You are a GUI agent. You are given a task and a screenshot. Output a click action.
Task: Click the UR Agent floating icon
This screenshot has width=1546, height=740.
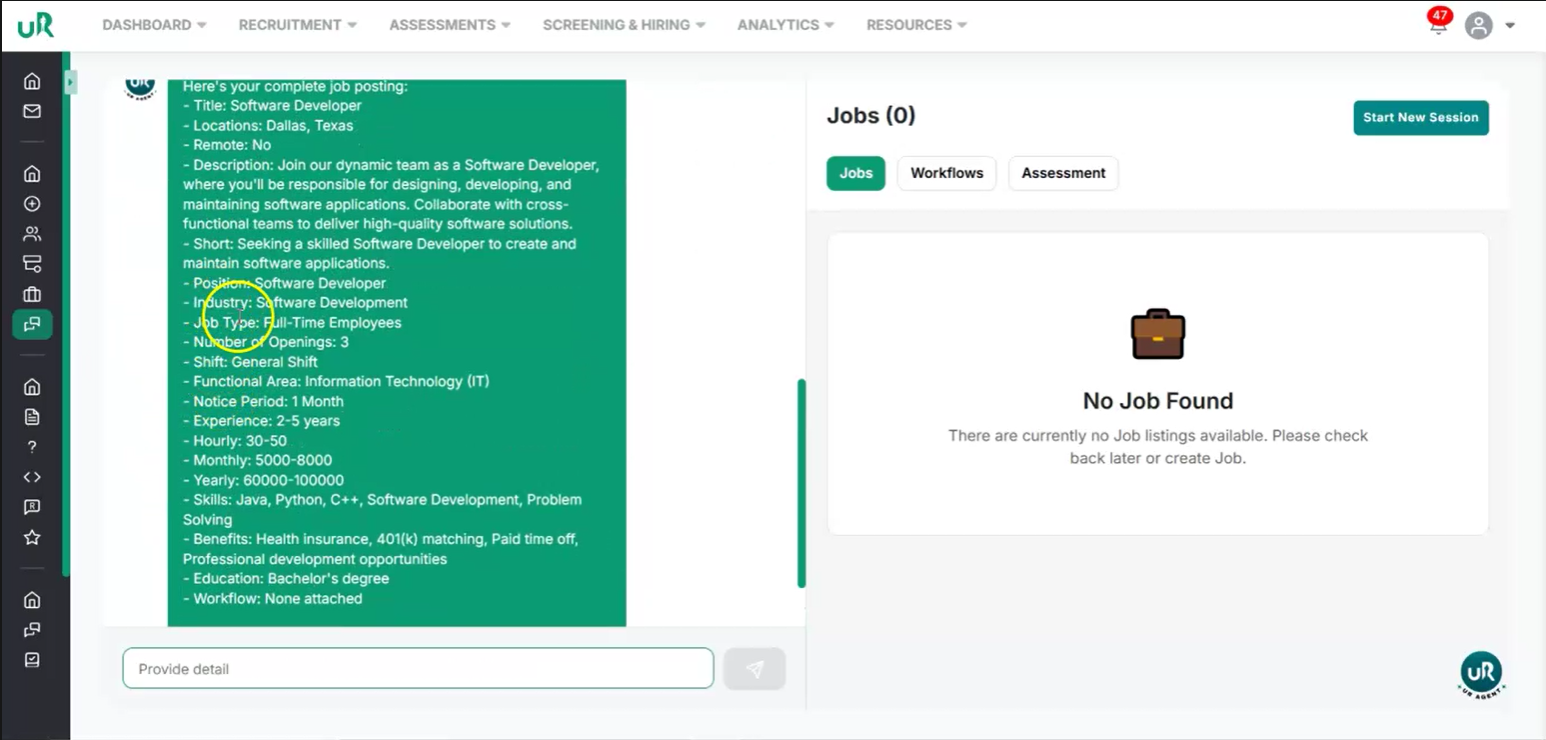click(1481, 673)
